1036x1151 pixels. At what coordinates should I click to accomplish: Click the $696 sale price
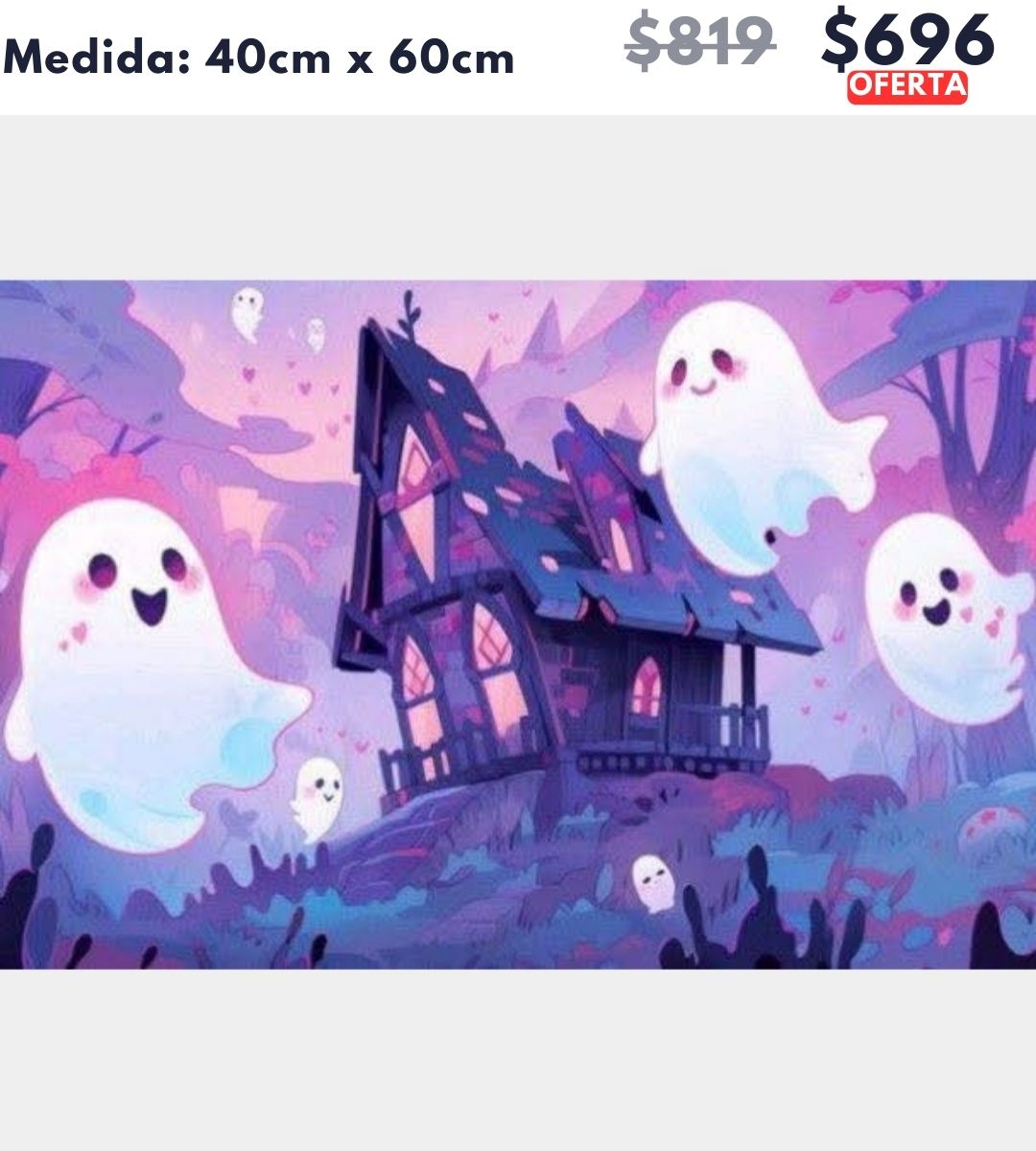tap(908, 40)
